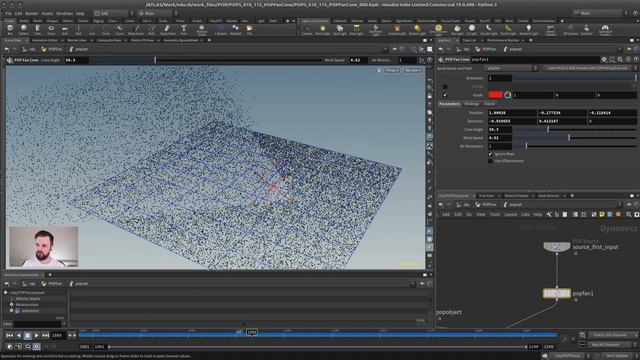Add an Environment Light from the shelf
640x360 pixels.
(x=438, y=29)
